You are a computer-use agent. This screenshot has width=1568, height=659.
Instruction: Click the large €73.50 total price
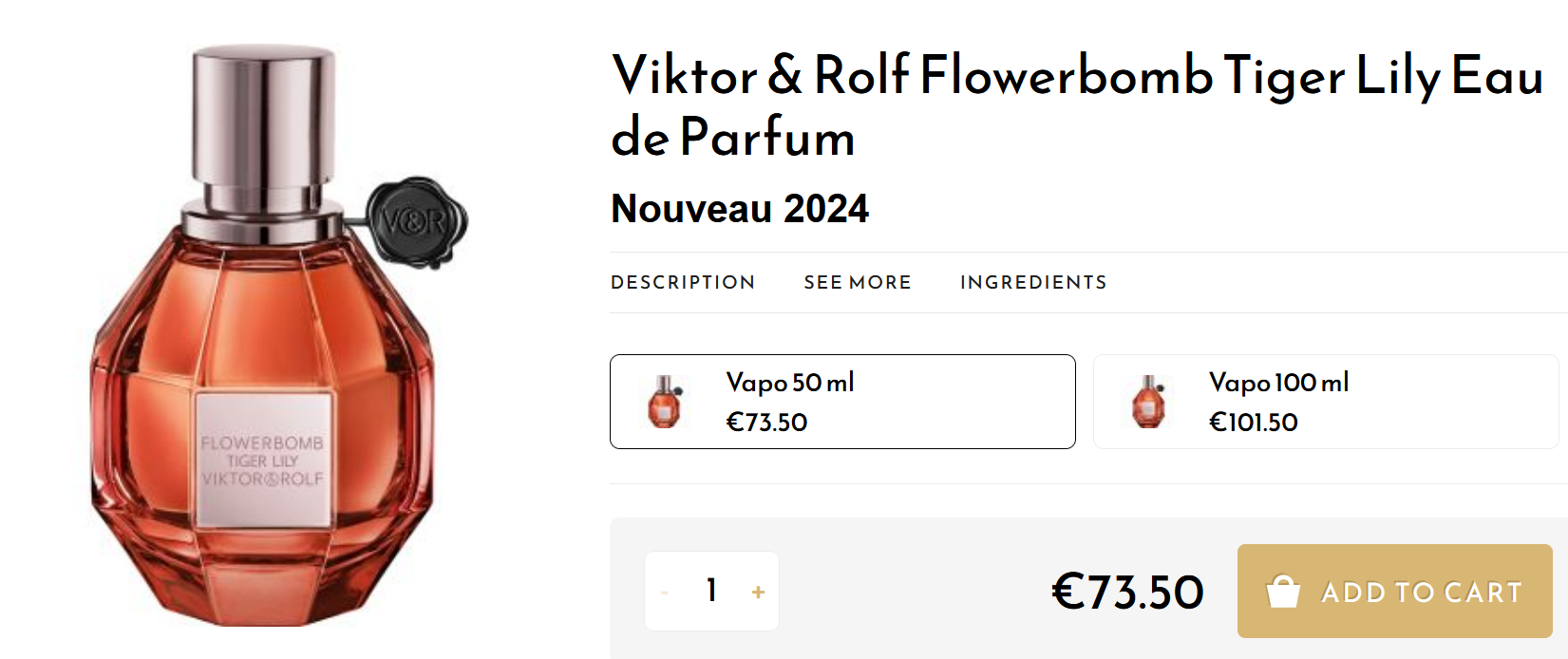point(1127,593)
